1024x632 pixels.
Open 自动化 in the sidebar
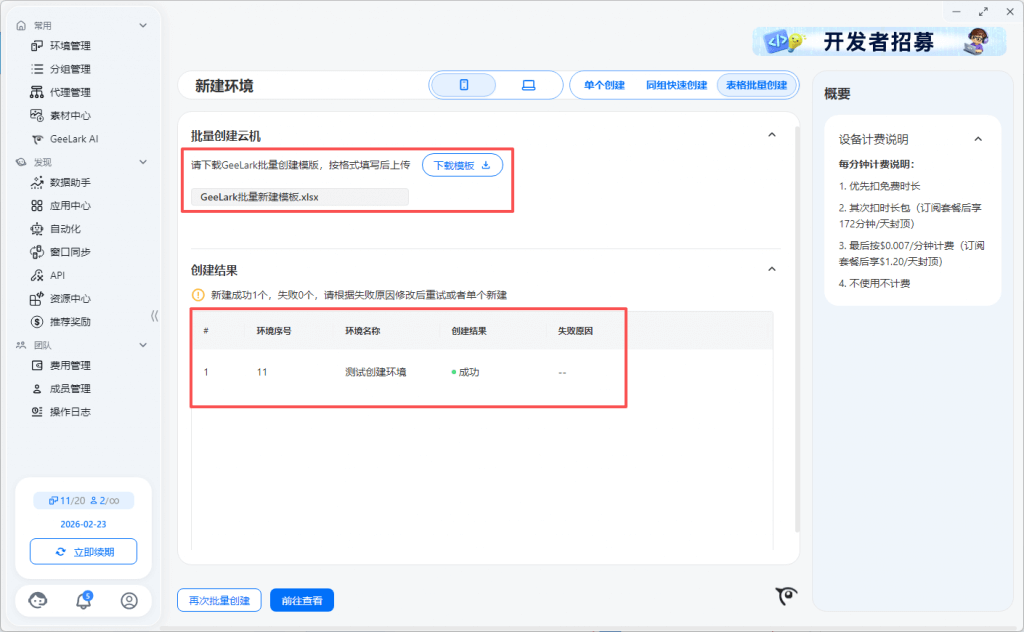(64, 229)
